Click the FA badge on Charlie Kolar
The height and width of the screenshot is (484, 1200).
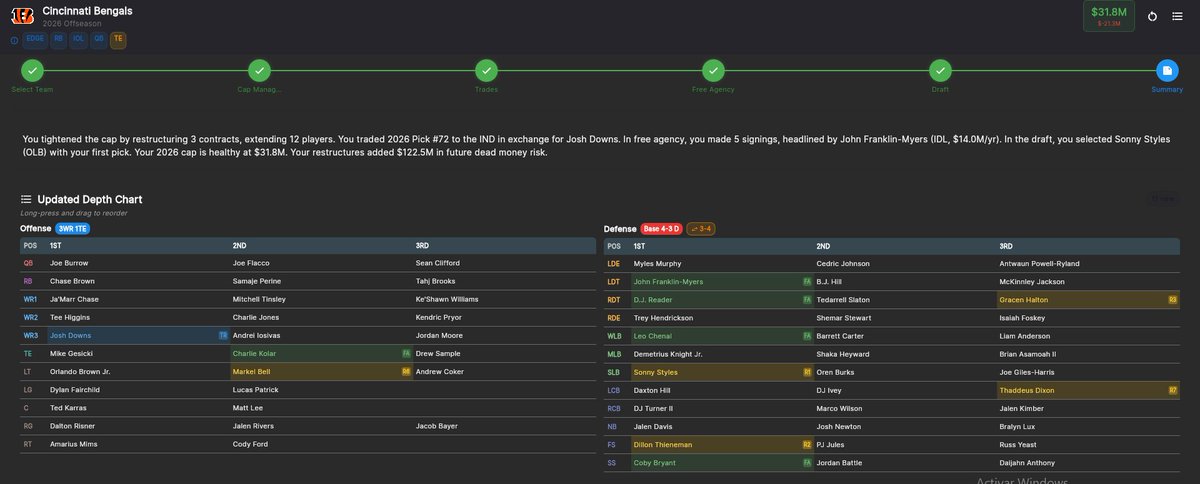coord(406,353)
